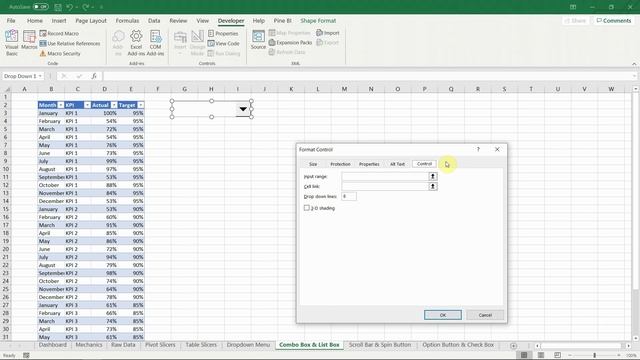
Task: Switch to the Pivot Slicers sheet
Action: tap(160, 345)
